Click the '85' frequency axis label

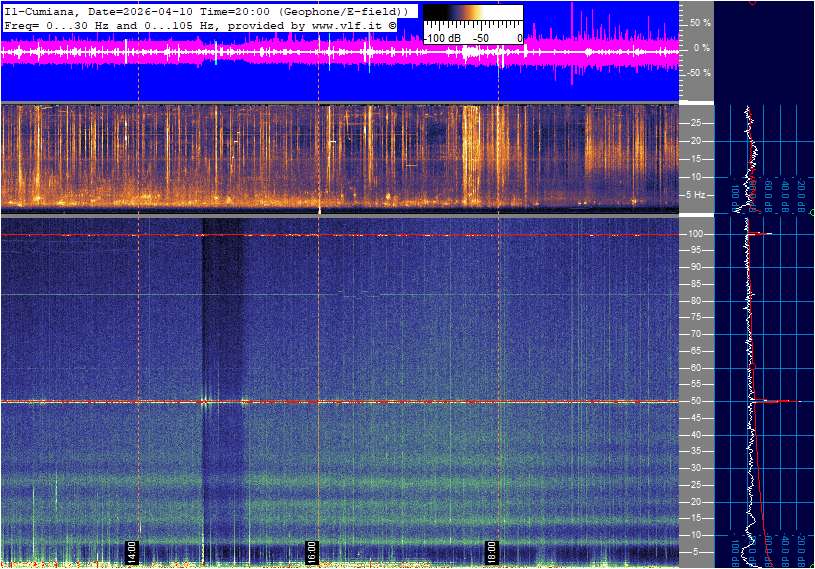[x=695, y=284]
